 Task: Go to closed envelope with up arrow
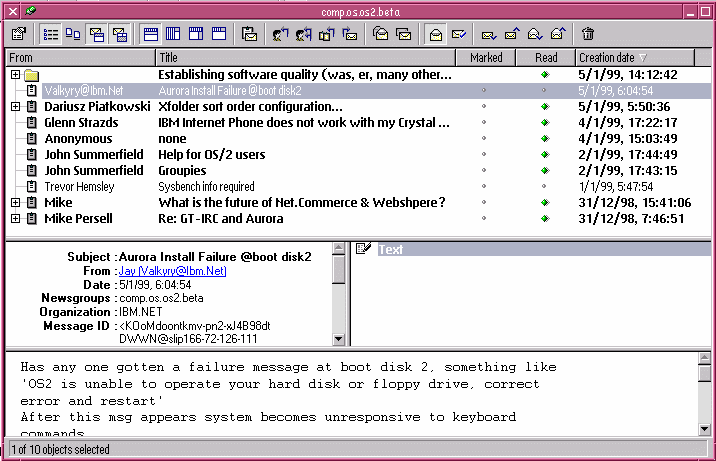pyautogui.click(x=512, y=34)
